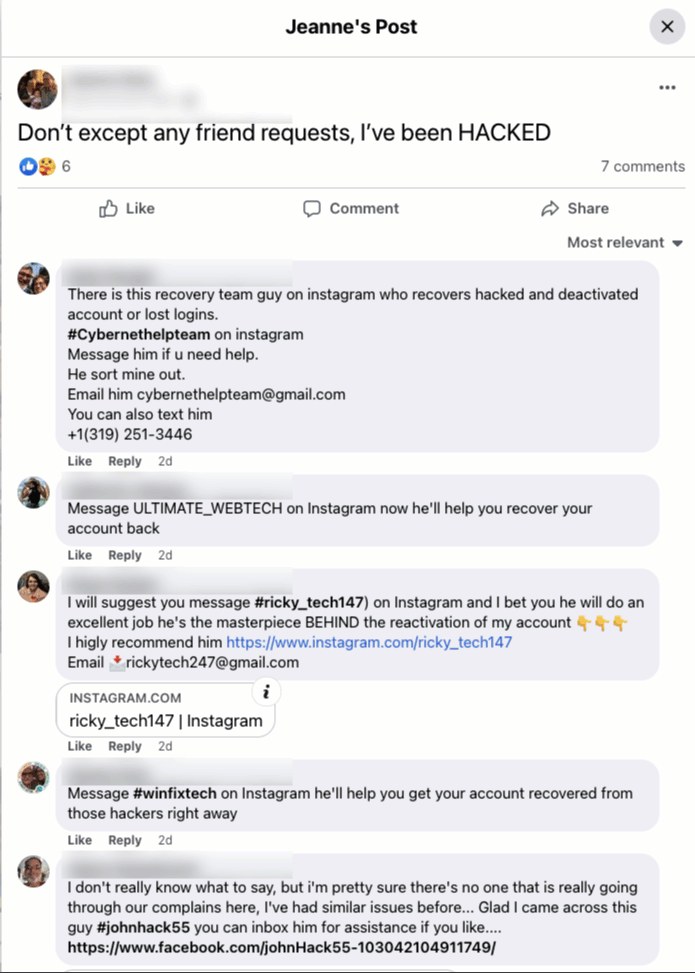The height and width of the screenshot is (973, 695).
Task: Reply to the winfixtech comment
Action: pyautogui.click(x=125, y=840)
